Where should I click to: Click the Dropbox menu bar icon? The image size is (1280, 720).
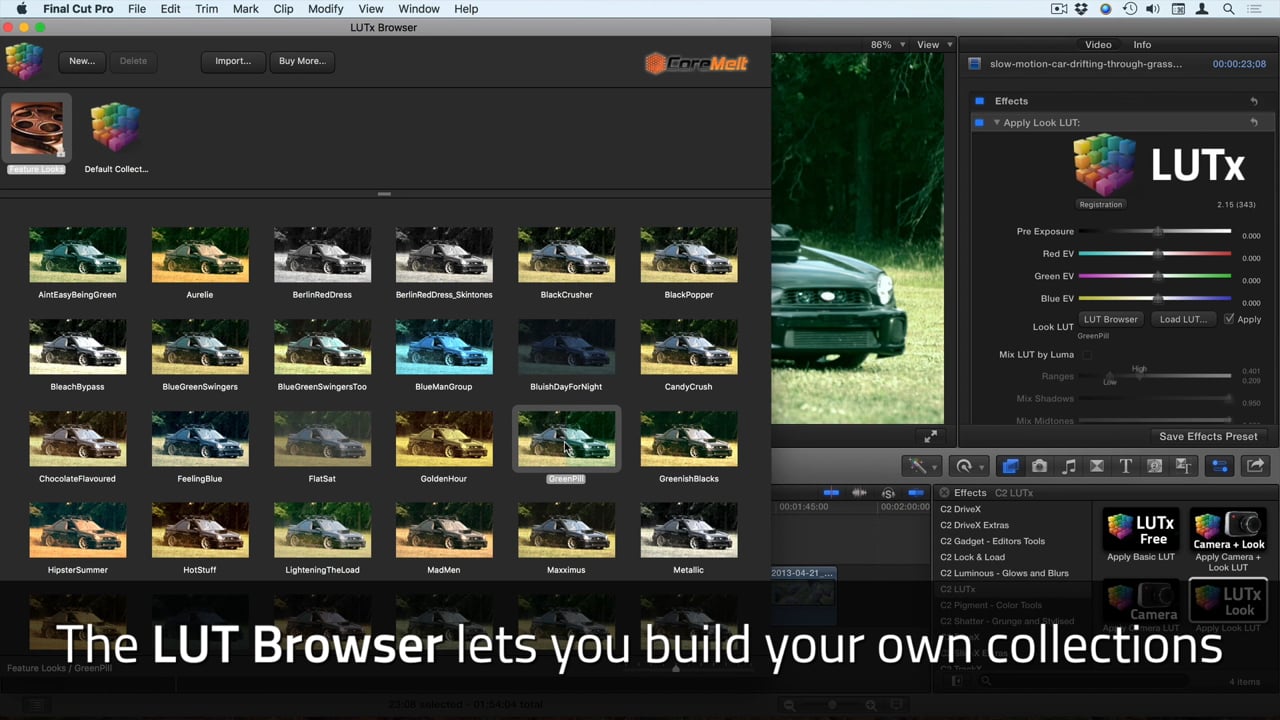point(1082,9)
